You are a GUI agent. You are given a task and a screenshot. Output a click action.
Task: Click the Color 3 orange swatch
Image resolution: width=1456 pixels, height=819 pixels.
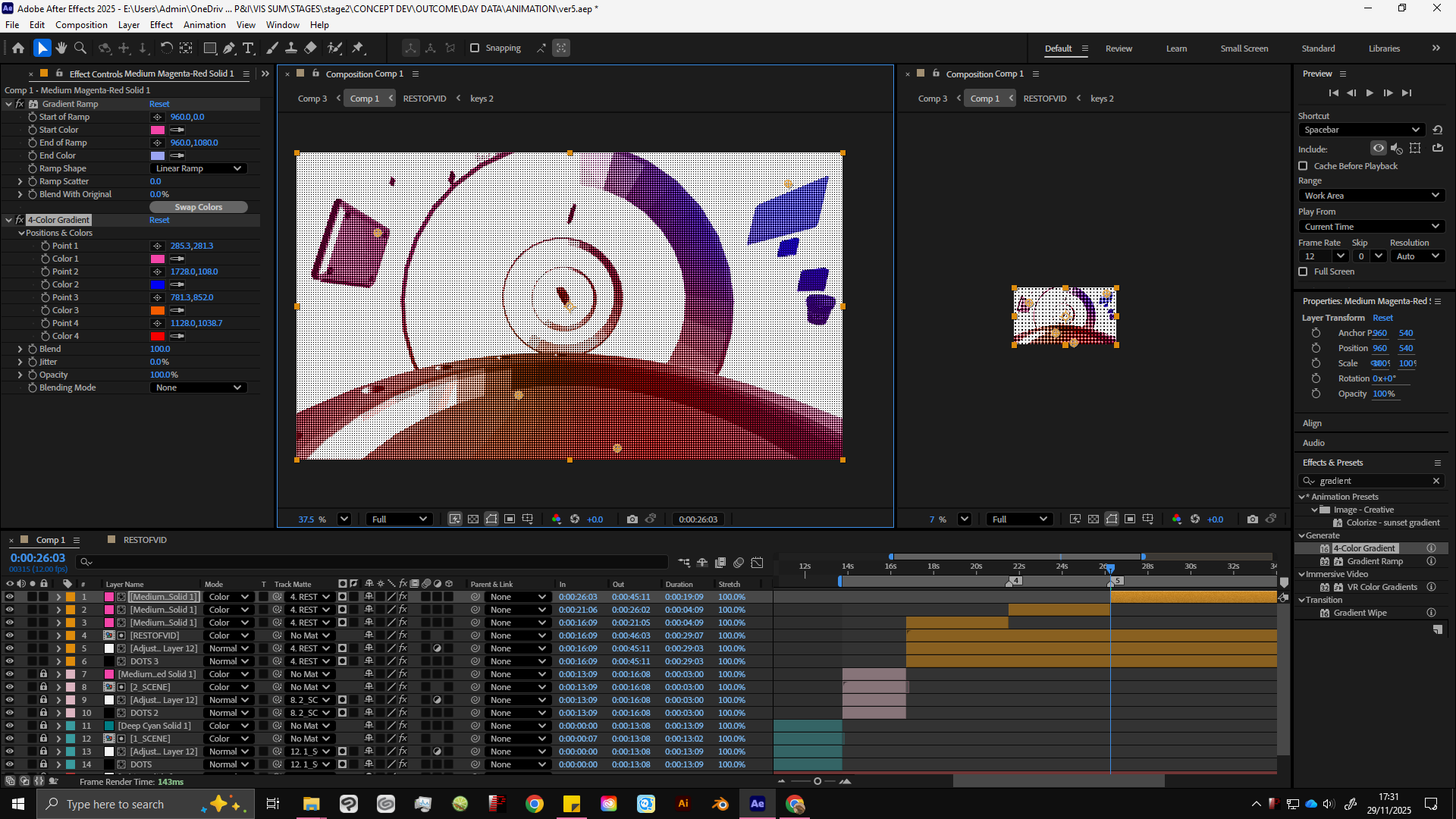point(158,310)
